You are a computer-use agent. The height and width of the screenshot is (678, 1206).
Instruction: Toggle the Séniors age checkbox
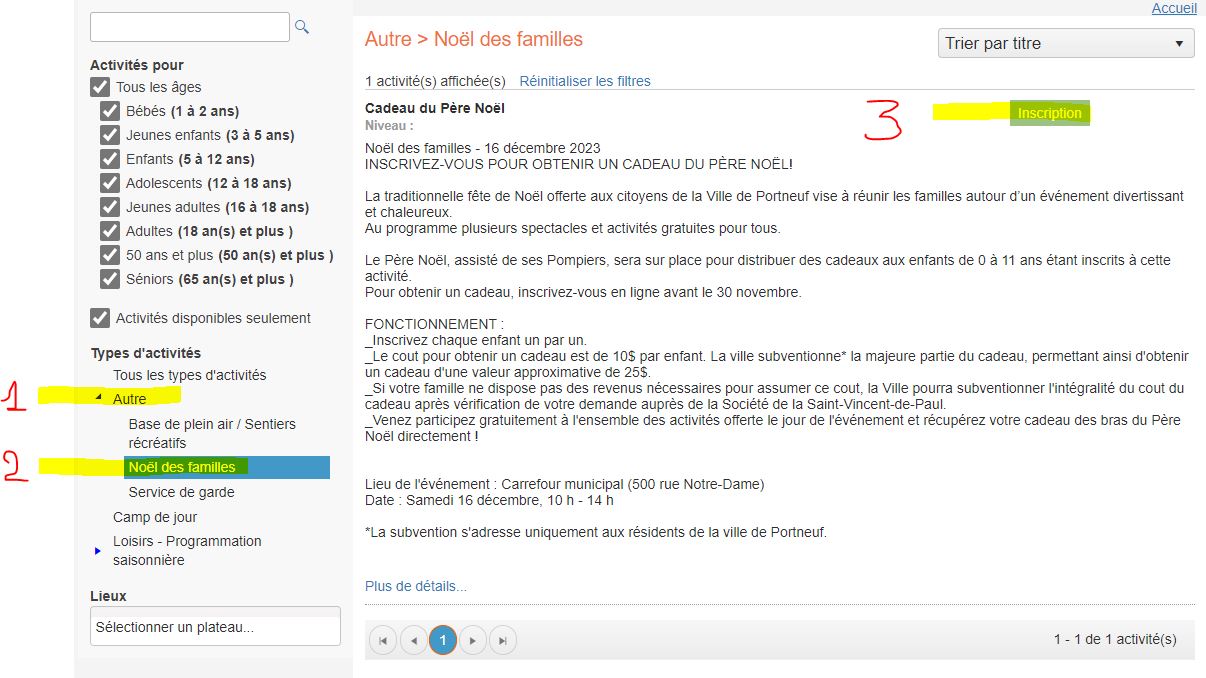(x=110, y=279)
